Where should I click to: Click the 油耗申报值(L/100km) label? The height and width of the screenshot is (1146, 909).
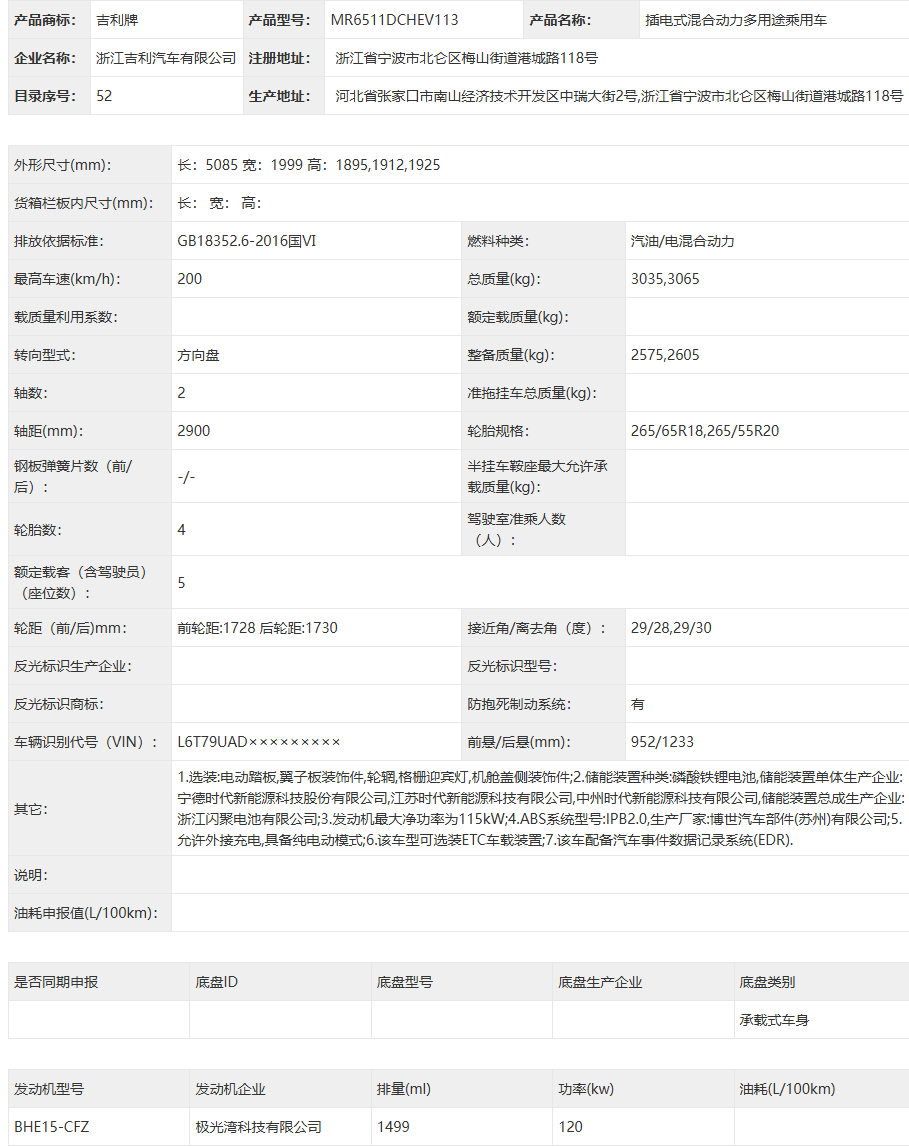pyautogui.click(x=86, y=913)
